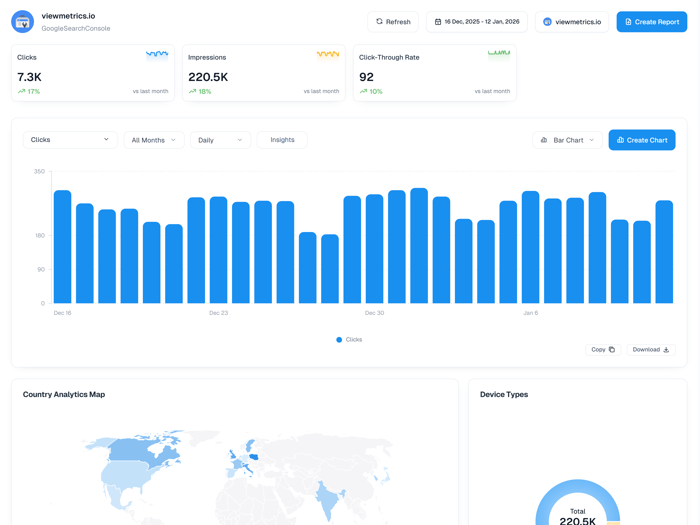Click the Copy chart button
The width and height of the screenshot is (700, 525).
[x=603, y=350]
